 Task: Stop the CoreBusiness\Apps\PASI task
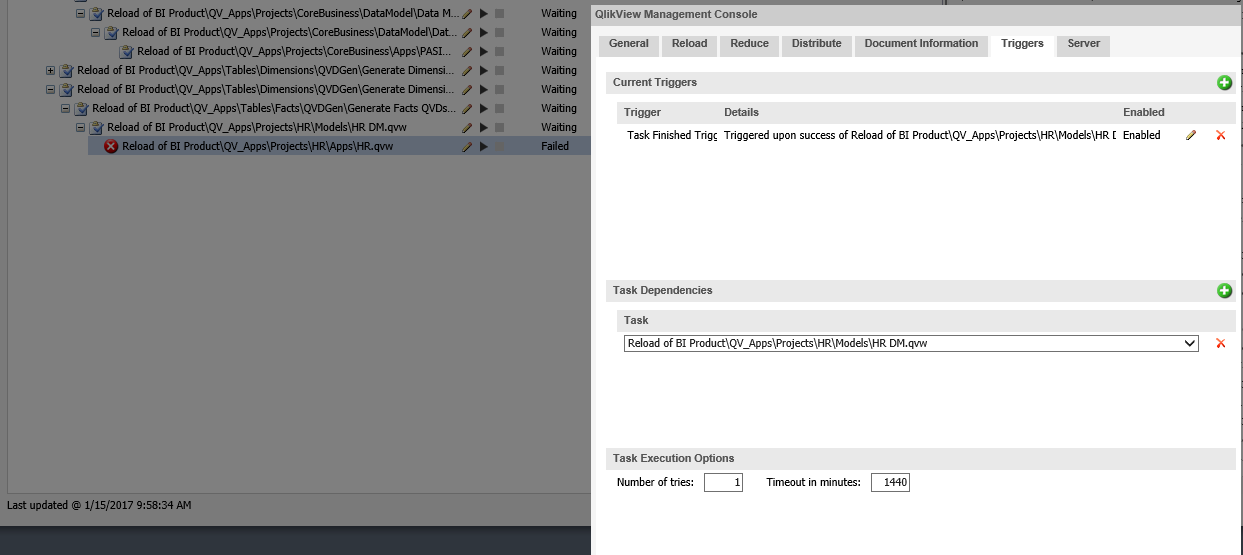point(500,51)
